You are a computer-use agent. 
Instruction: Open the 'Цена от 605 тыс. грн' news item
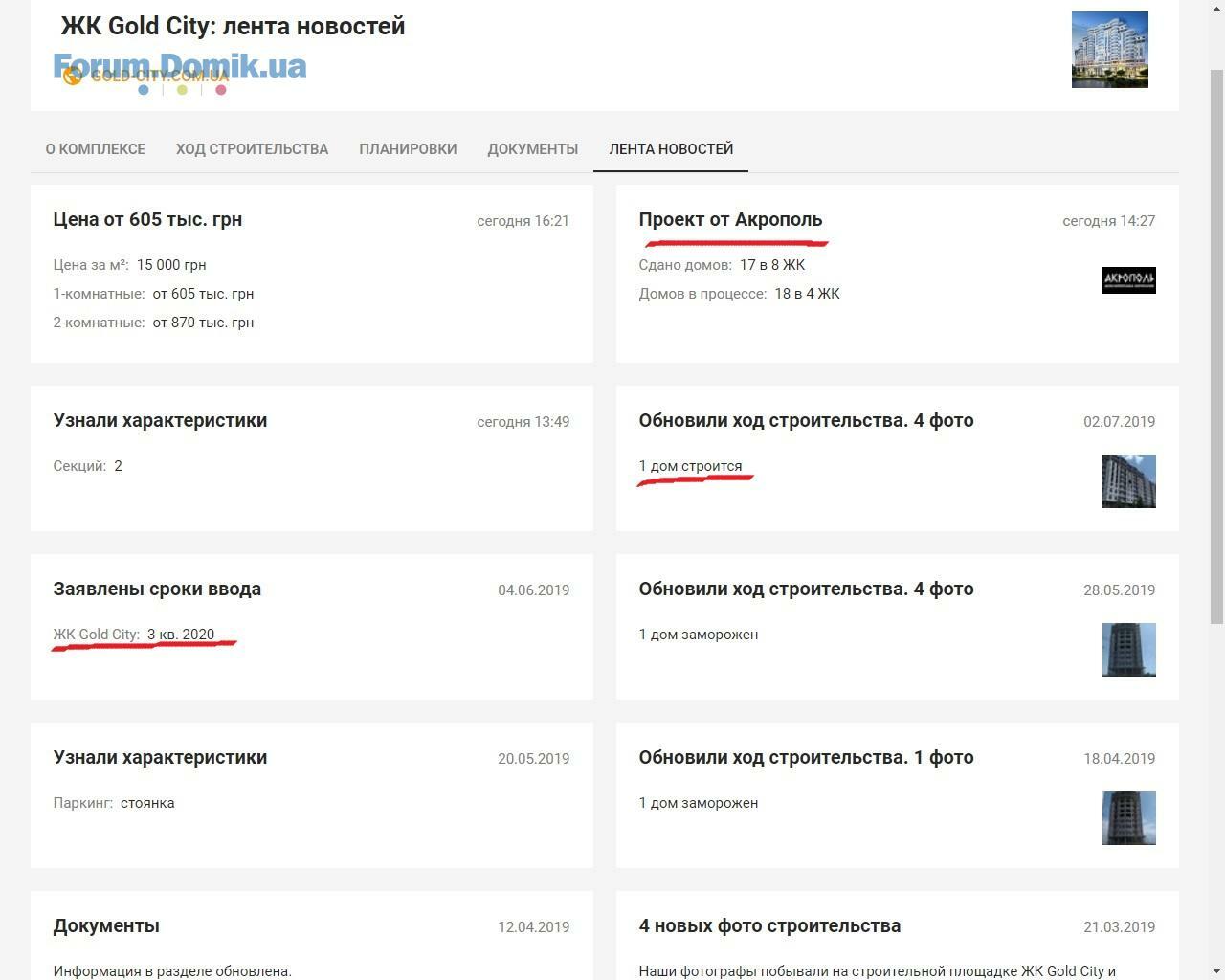[x=147, y=219]
